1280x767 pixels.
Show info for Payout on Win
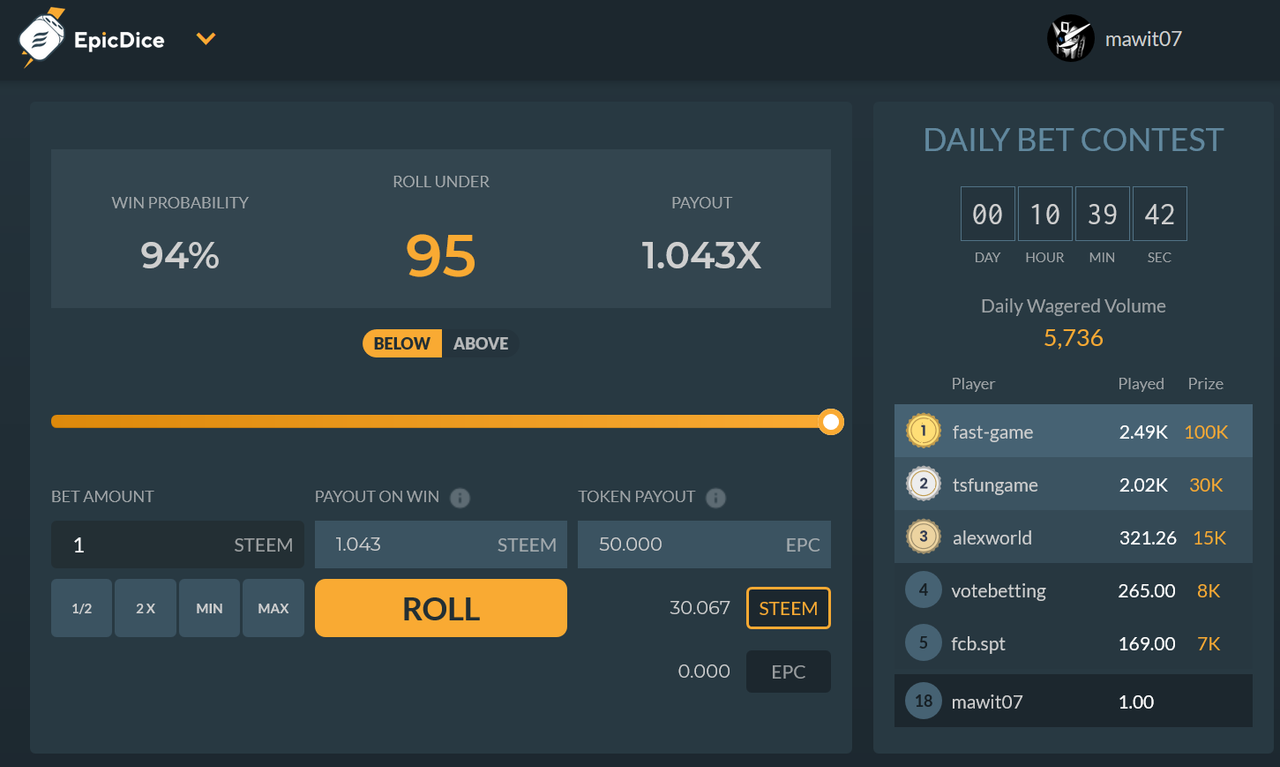(x=460, y=497)
